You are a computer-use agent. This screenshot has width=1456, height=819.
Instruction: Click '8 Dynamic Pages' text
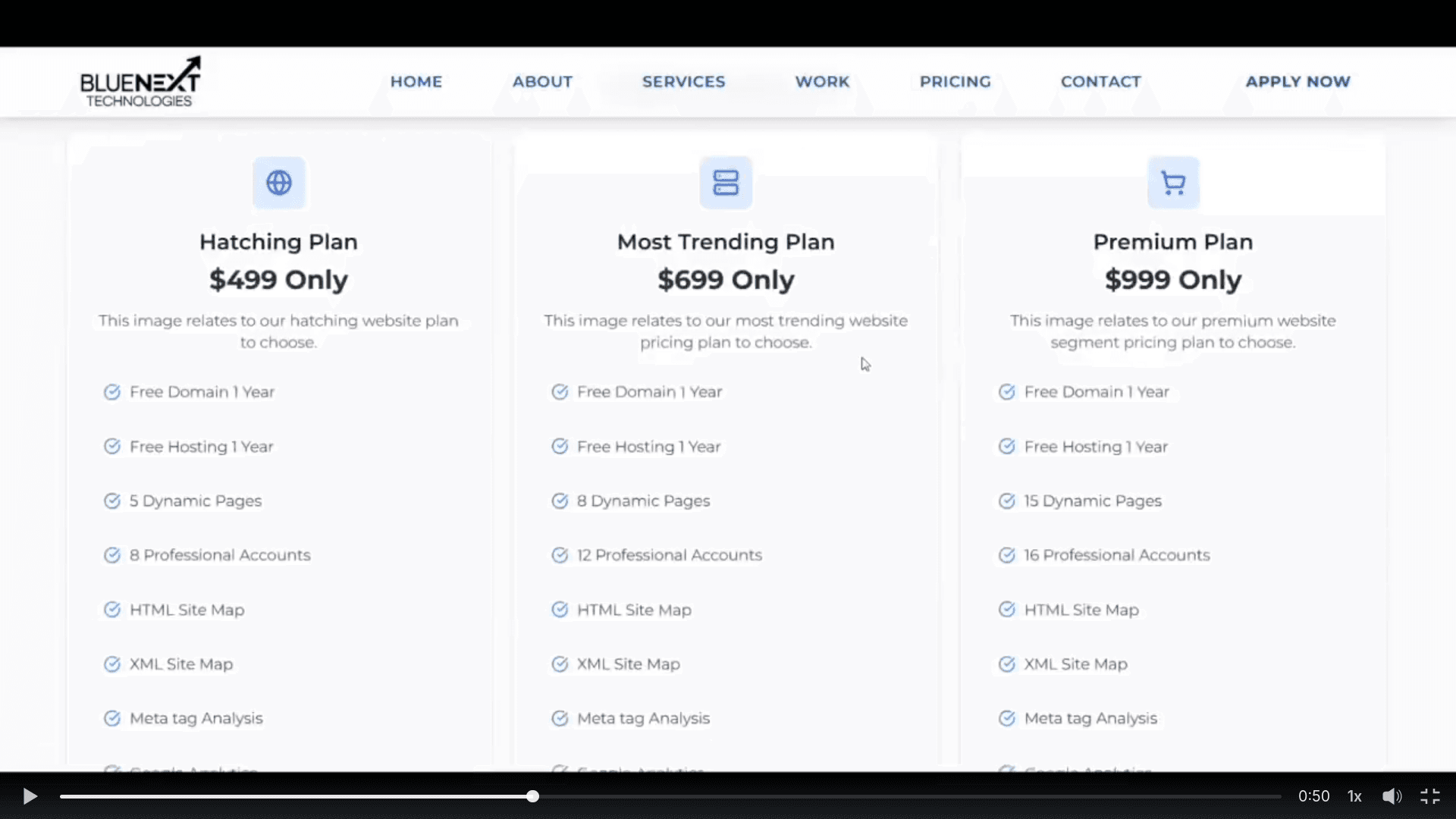click(x=643, y=501)
